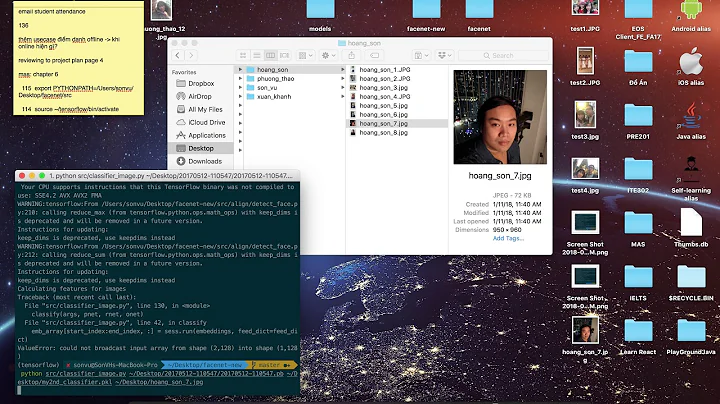Click the terminal command prompt line
720x404 pixels.
[x=157, y=377]
